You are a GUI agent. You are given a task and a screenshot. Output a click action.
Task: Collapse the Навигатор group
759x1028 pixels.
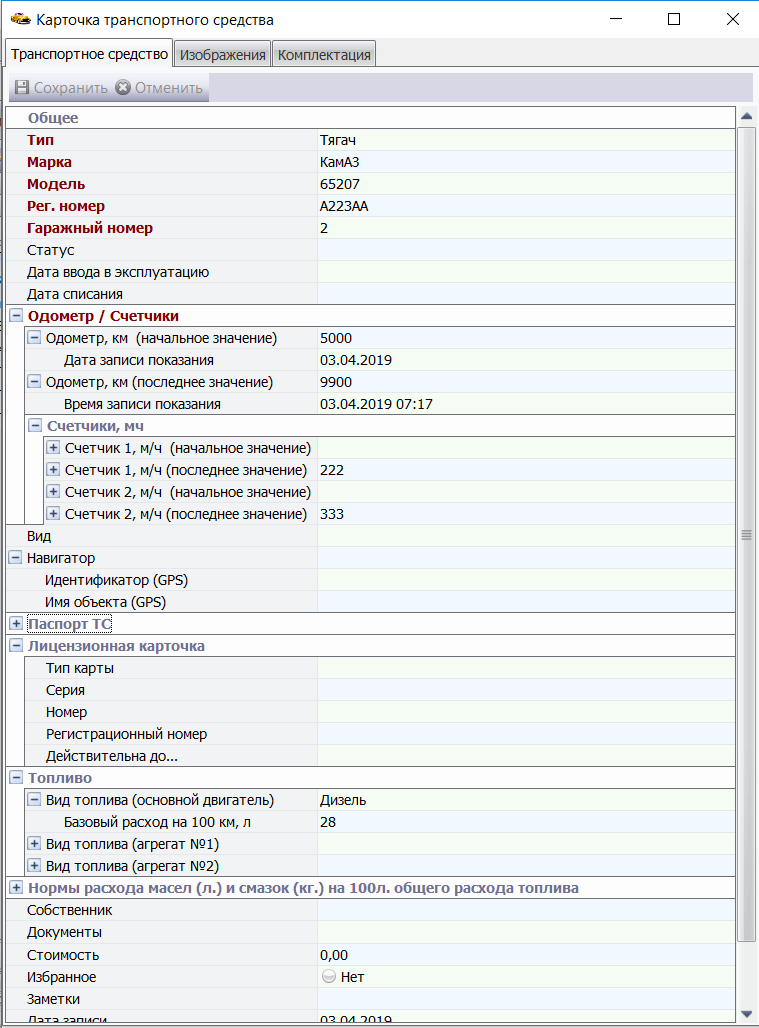16,558
